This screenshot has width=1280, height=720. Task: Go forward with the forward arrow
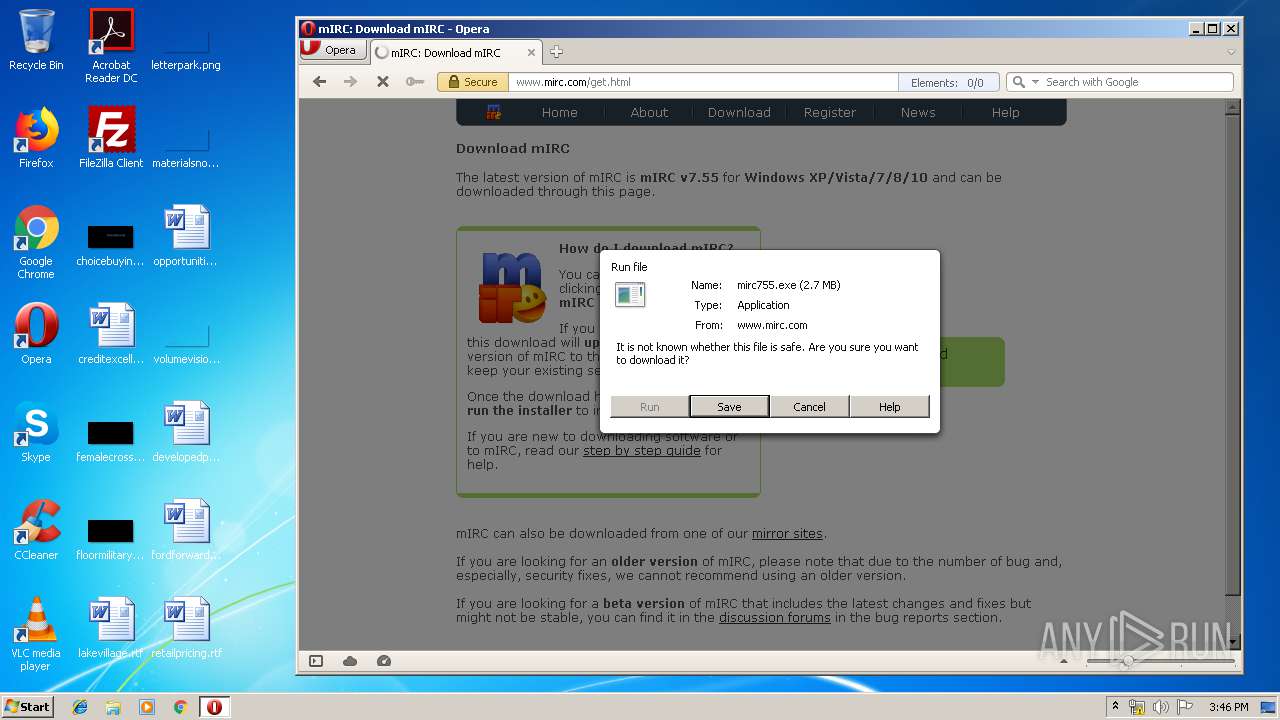(350, 82)
